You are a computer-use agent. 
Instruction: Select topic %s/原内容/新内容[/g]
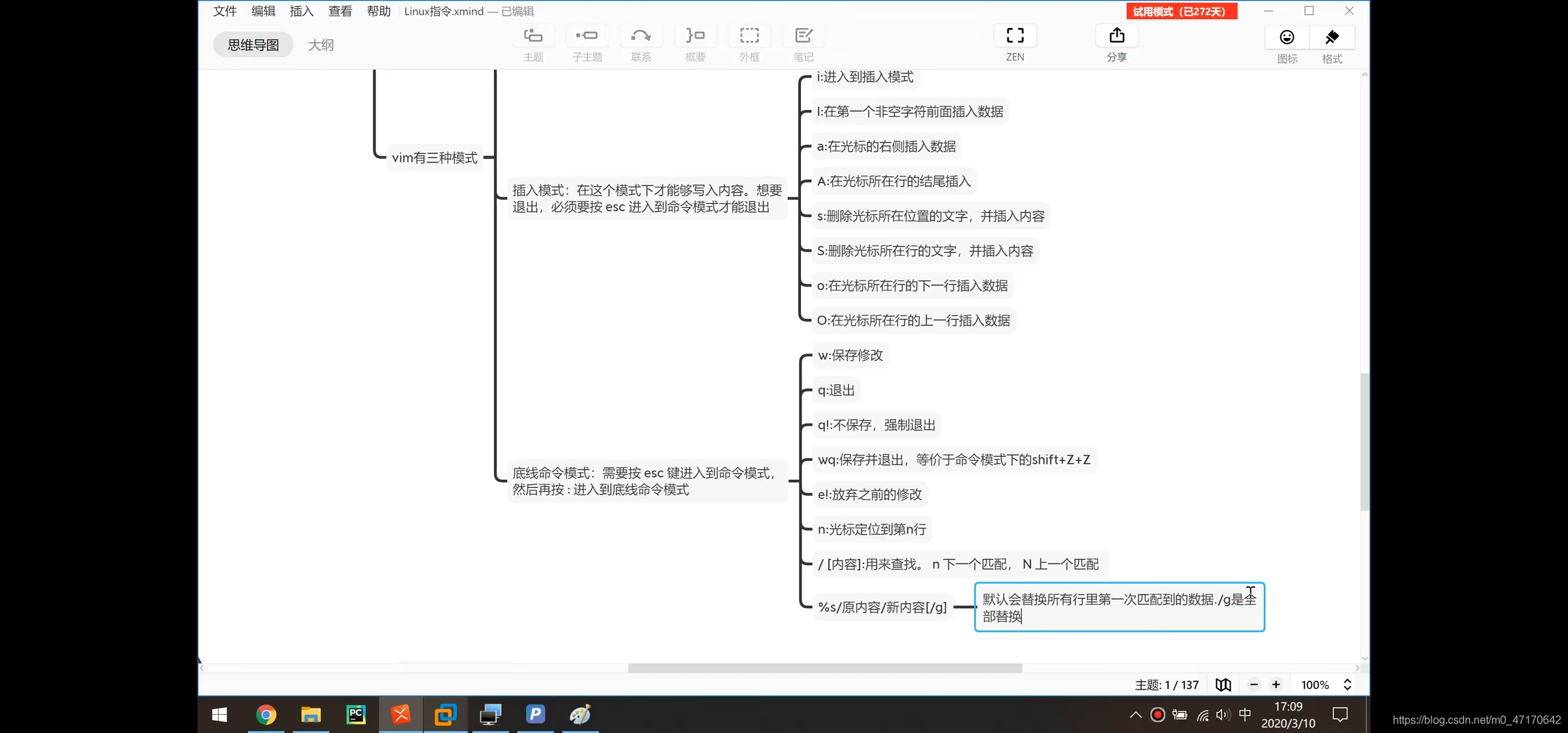(882, 607)
